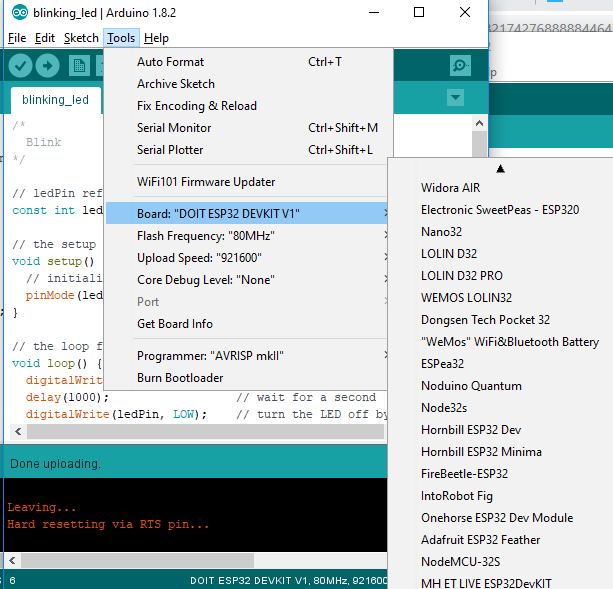Select Electronic SweetPeas - ESP320 board
The height and width of the screenshot is (589, 613).
pos(501,209)
